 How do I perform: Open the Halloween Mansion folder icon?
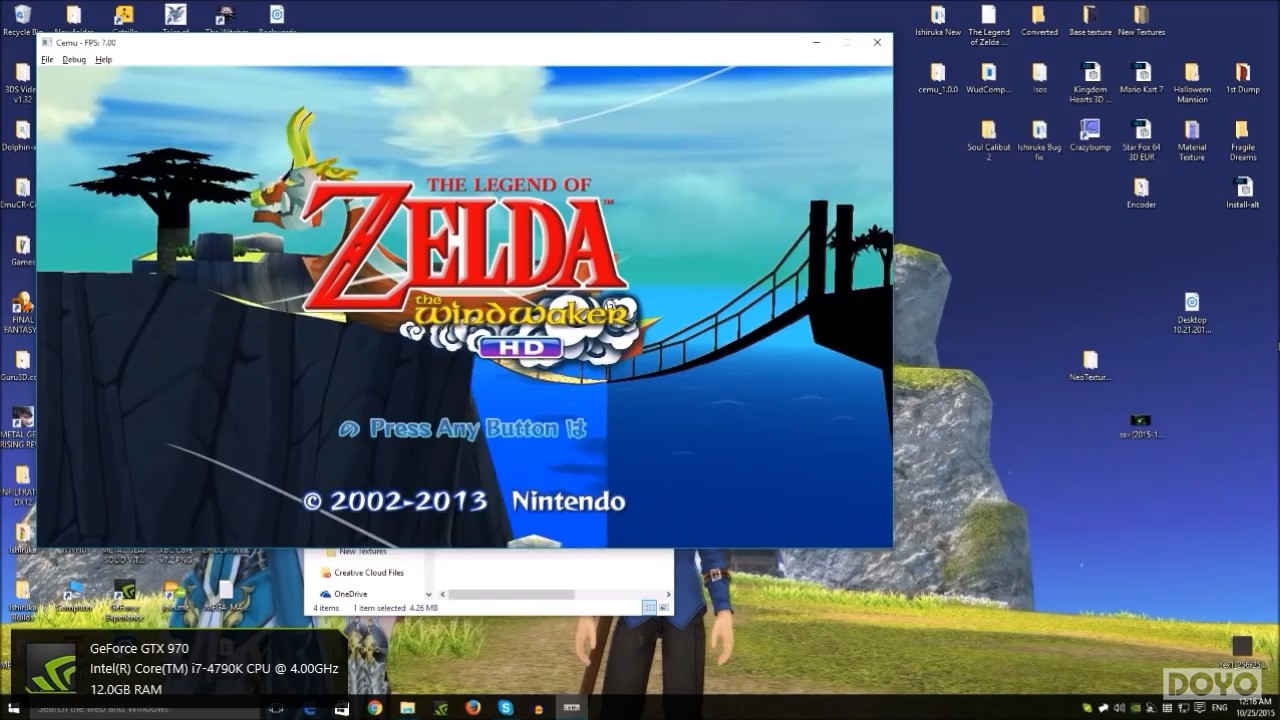[1192, 83]
